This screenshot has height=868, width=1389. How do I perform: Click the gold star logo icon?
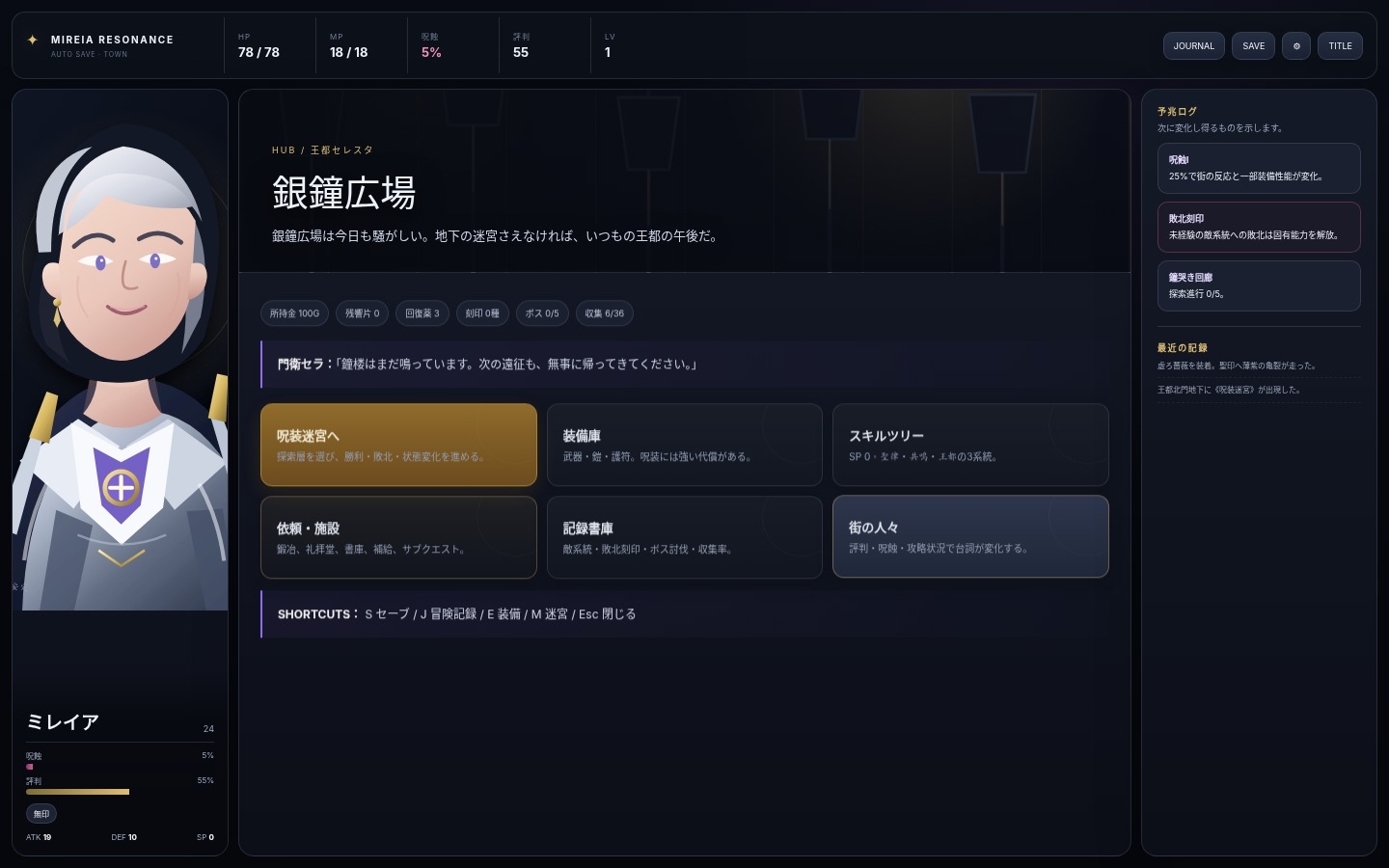click(32, 40)
